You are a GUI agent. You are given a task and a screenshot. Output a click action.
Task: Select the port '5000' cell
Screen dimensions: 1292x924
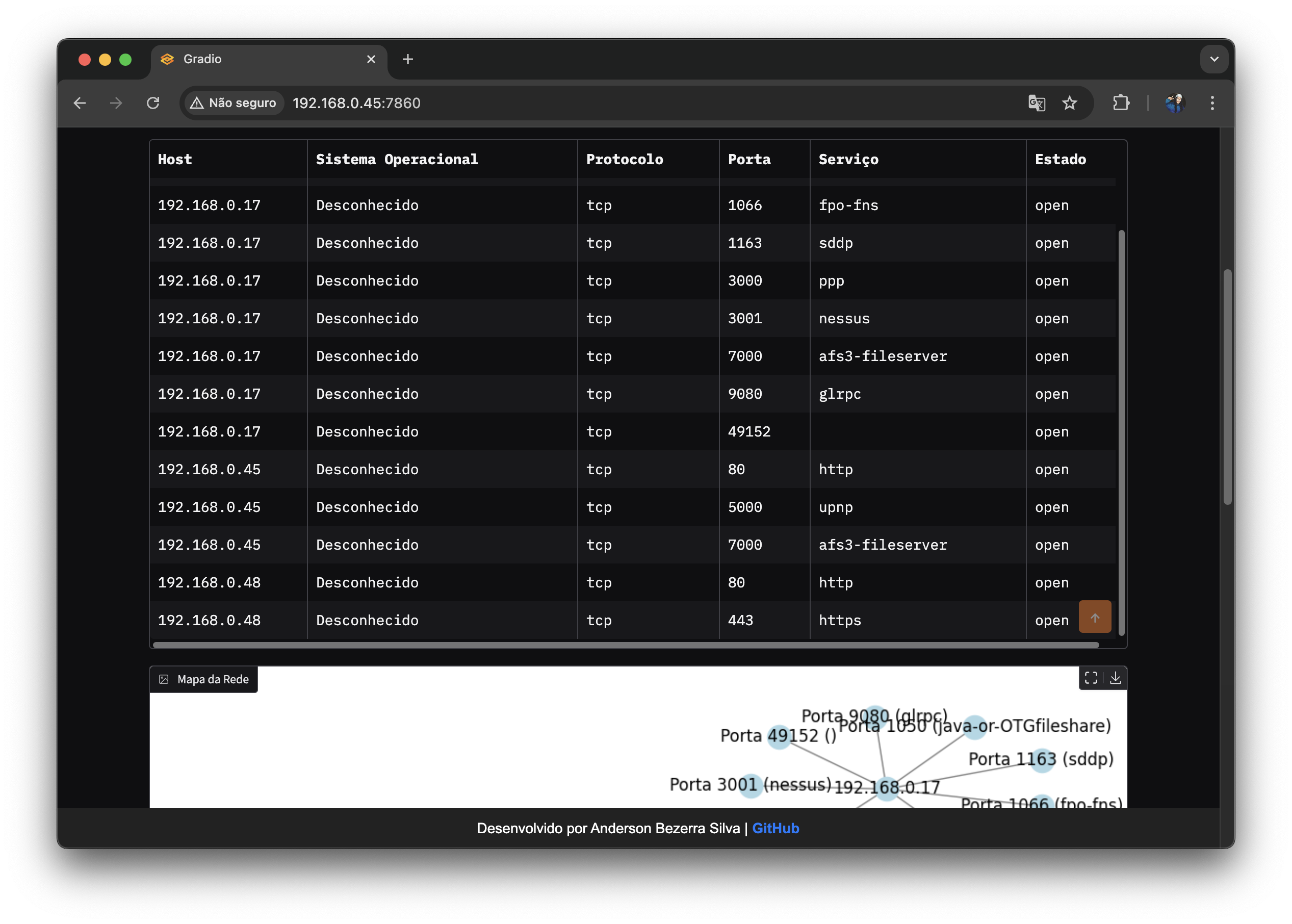(x=765, y=507)
